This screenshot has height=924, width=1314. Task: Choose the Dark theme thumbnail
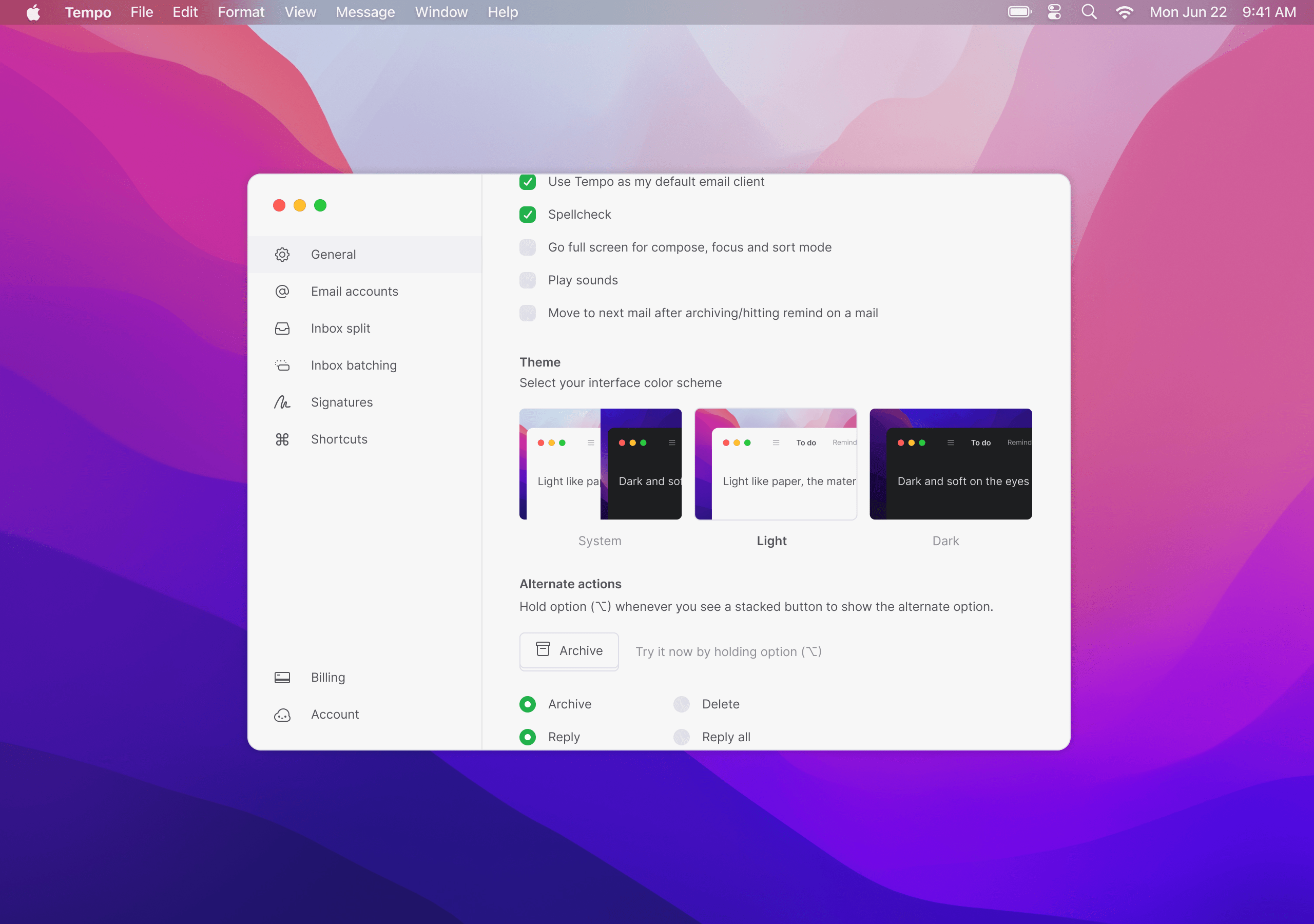click(x=951, y=464)
